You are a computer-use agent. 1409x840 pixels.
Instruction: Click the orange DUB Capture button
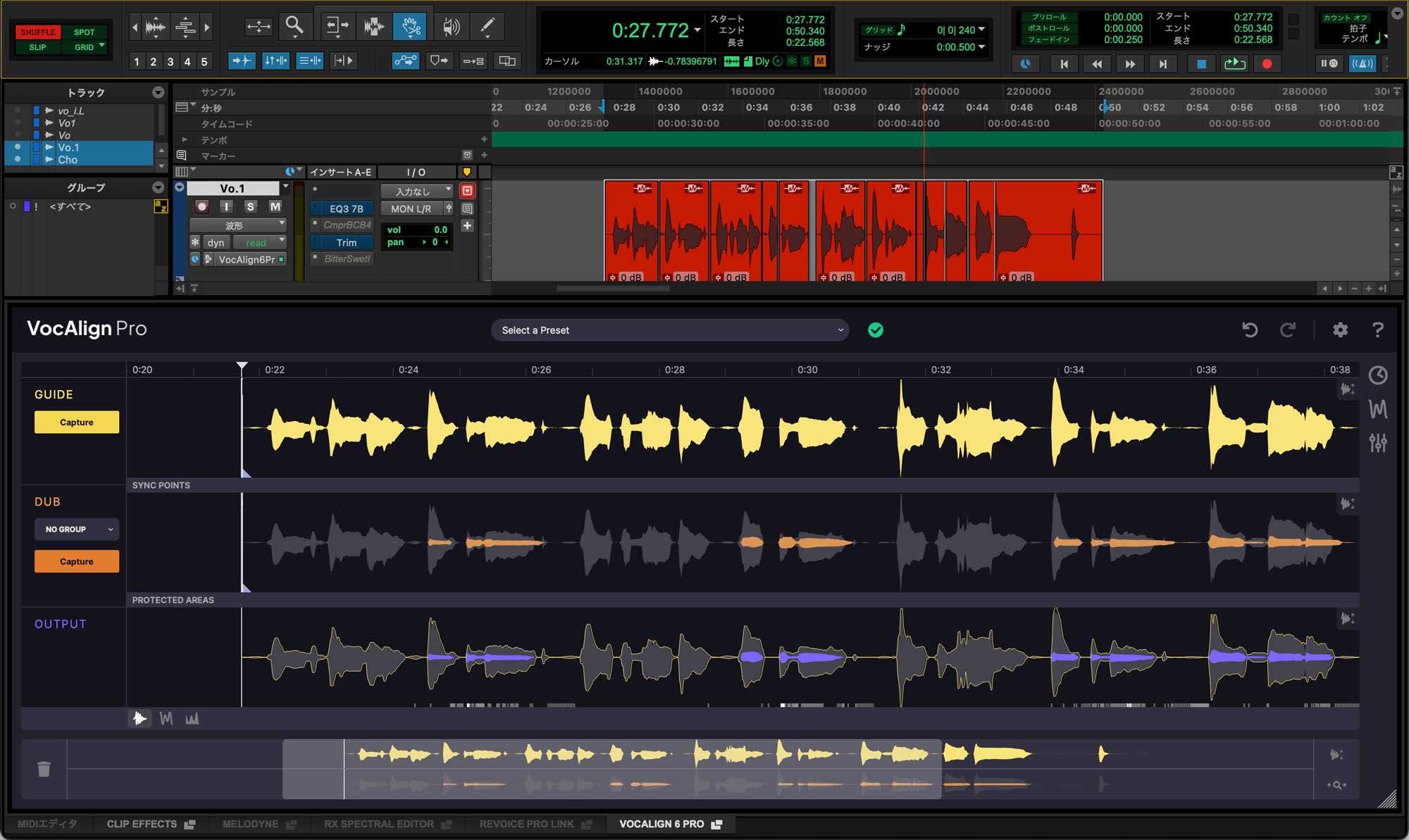click(77, 561)
